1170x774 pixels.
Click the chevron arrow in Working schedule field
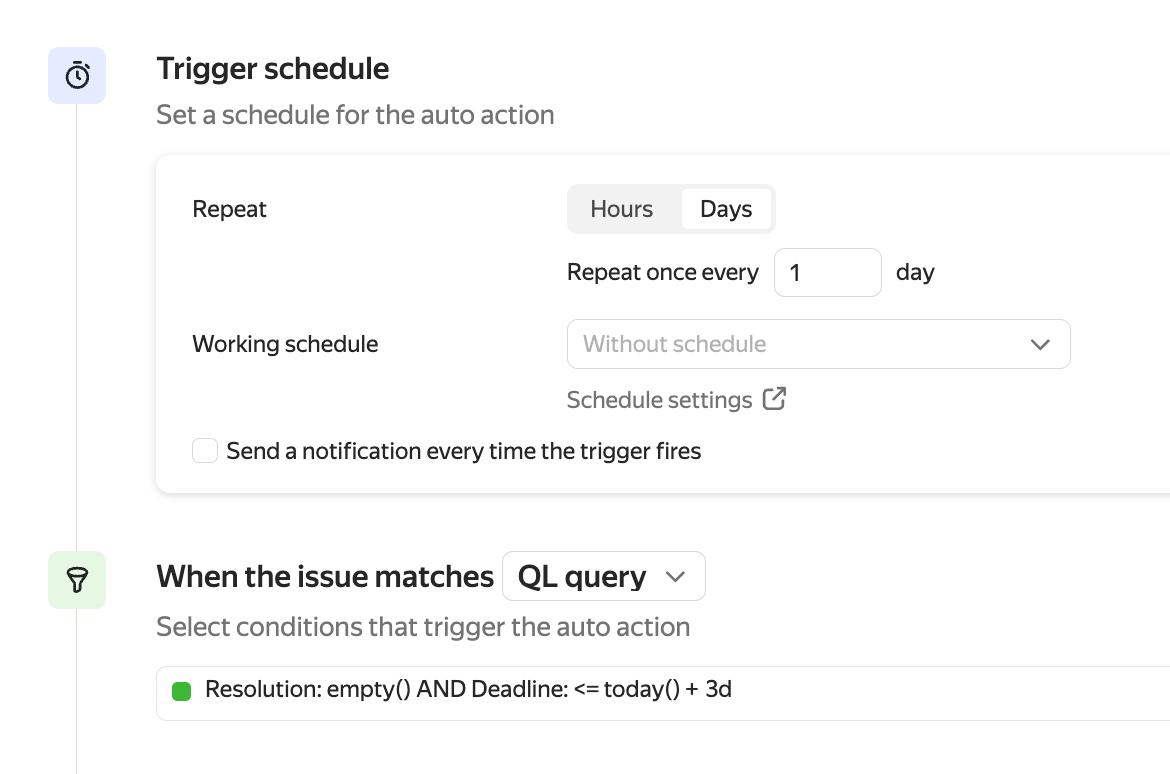point(1040,344)
